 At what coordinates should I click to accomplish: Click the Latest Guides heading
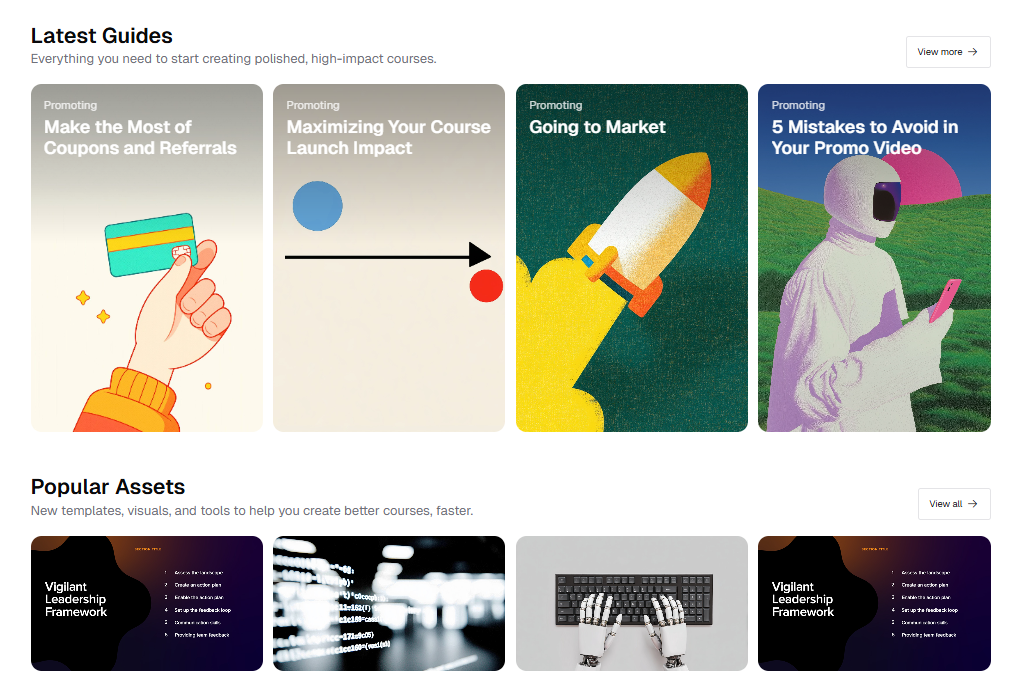tap(102, 35)
